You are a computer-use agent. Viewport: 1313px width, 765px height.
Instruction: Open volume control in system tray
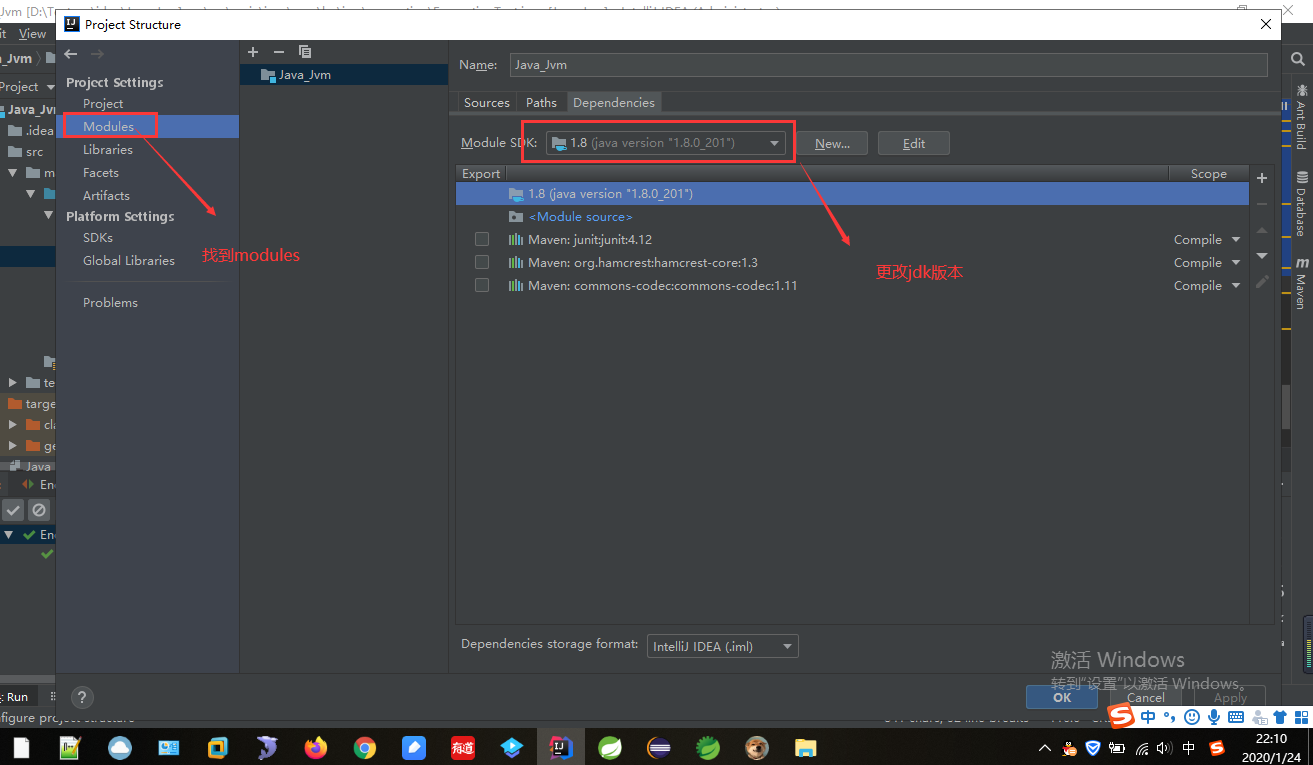click(1164, 748)
